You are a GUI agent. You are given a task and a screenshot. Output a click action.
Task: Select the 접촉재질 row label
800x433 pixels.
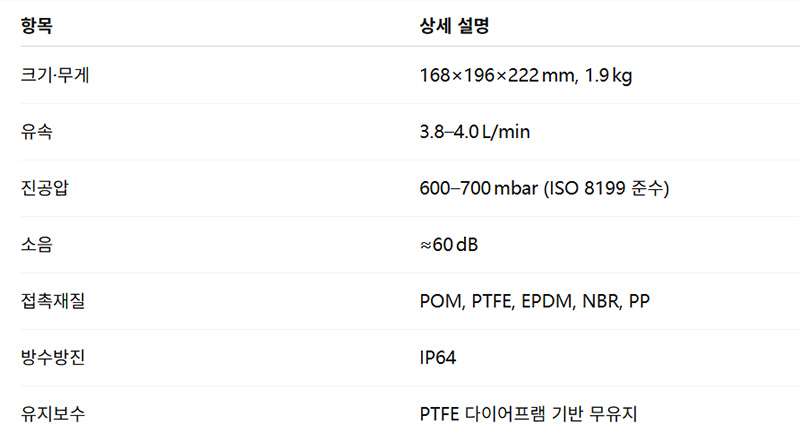(53, 301)
